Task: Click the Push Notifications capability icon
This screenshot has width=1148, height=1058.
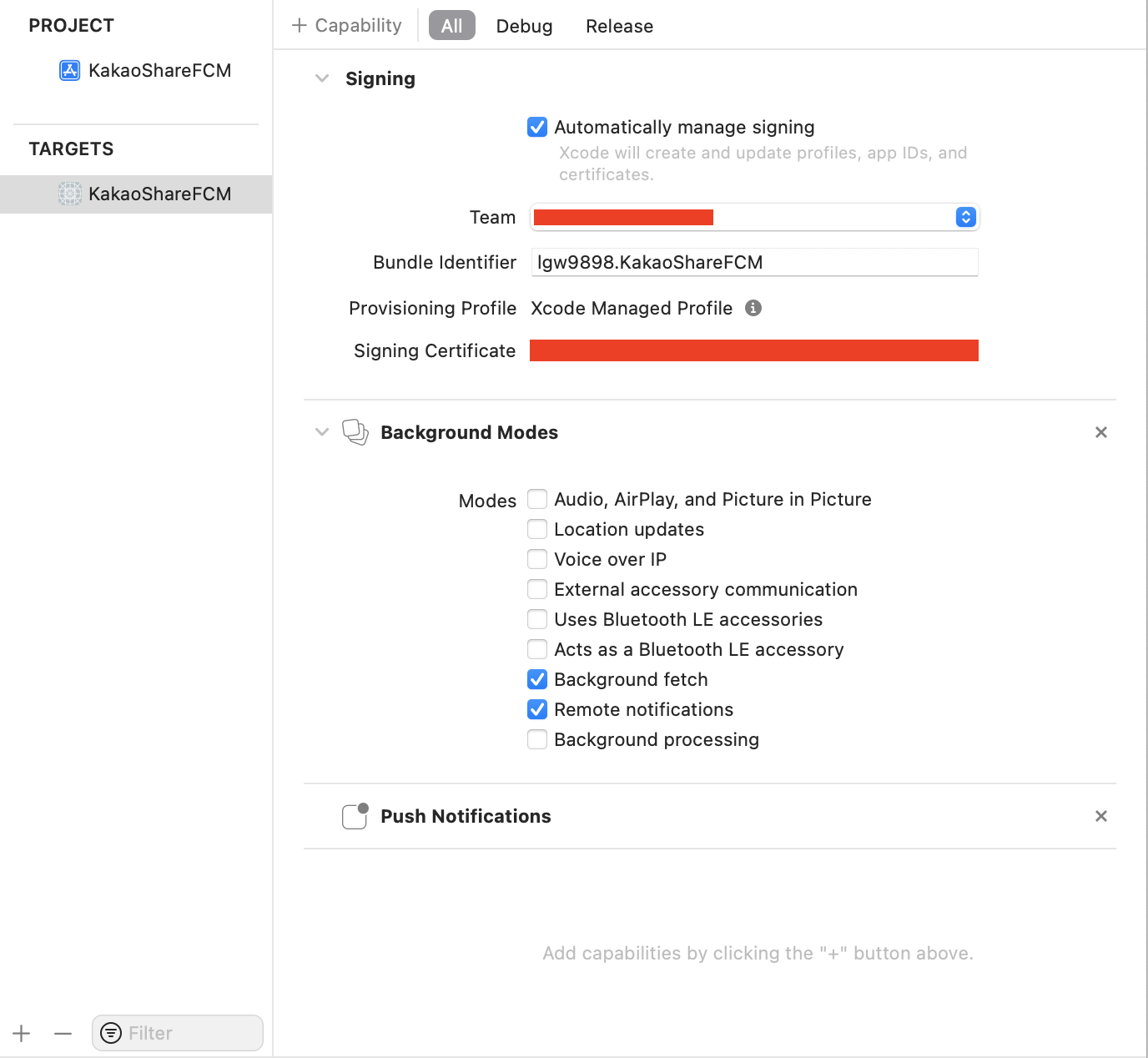Action: tap(355, 816)
